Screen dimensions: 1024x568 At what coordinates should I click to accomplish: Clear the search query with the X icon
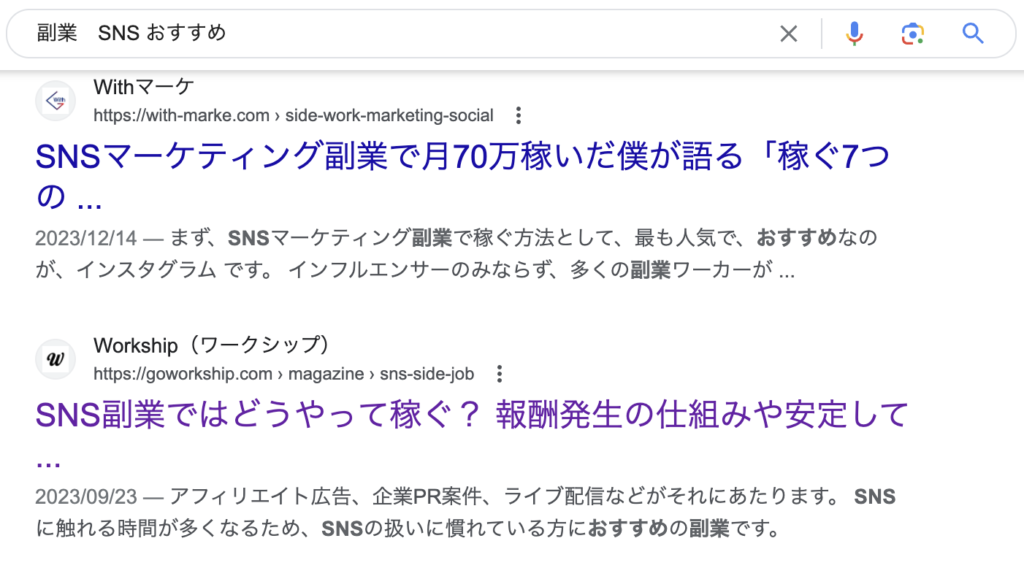click(x=788, y=34)
